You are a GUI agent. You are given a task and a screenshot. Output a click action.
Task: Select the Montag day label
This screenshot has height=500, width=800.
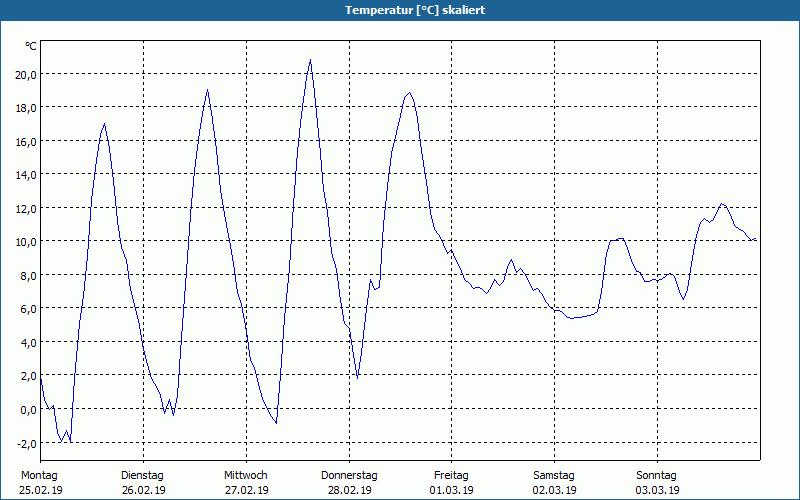point(39,476)
